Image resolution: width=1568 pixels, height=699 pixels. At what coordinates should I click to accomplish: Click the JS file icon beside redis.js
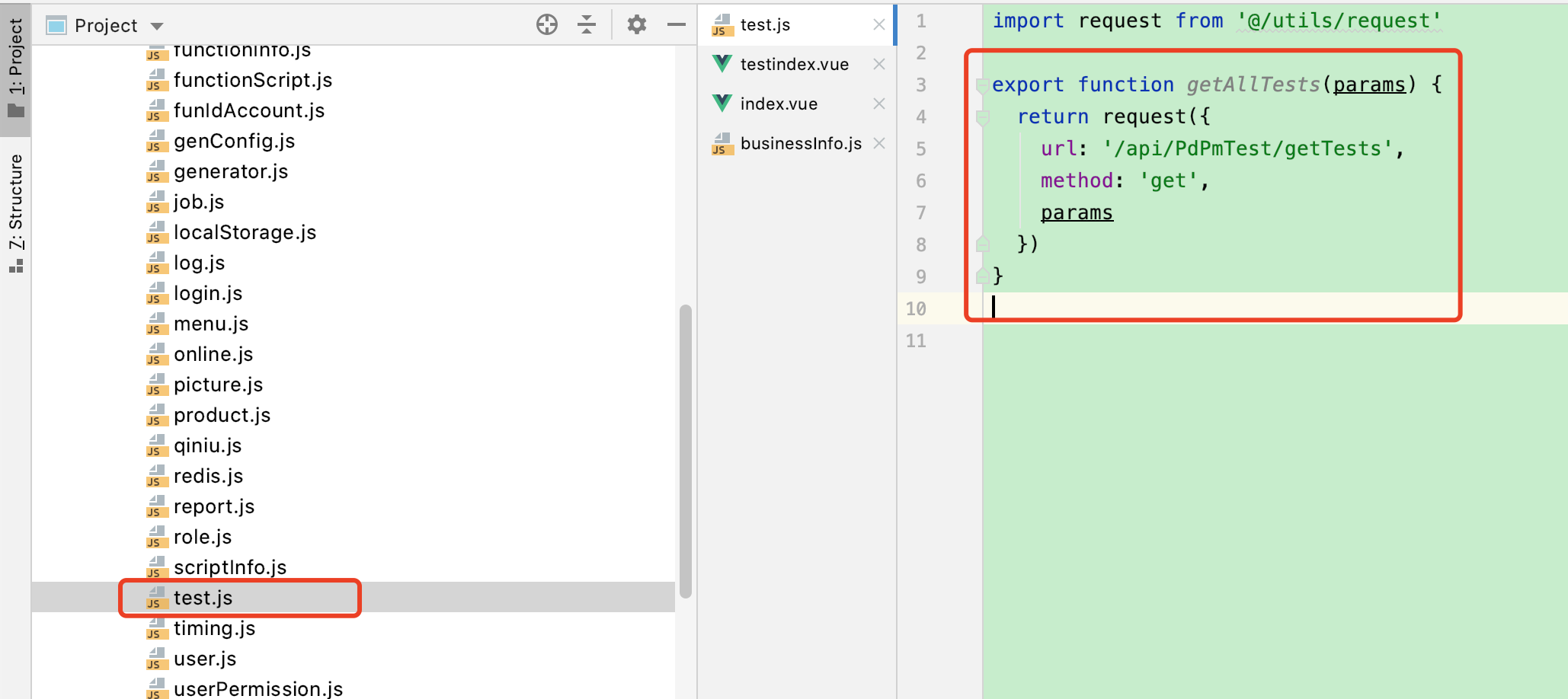(157, 476)
